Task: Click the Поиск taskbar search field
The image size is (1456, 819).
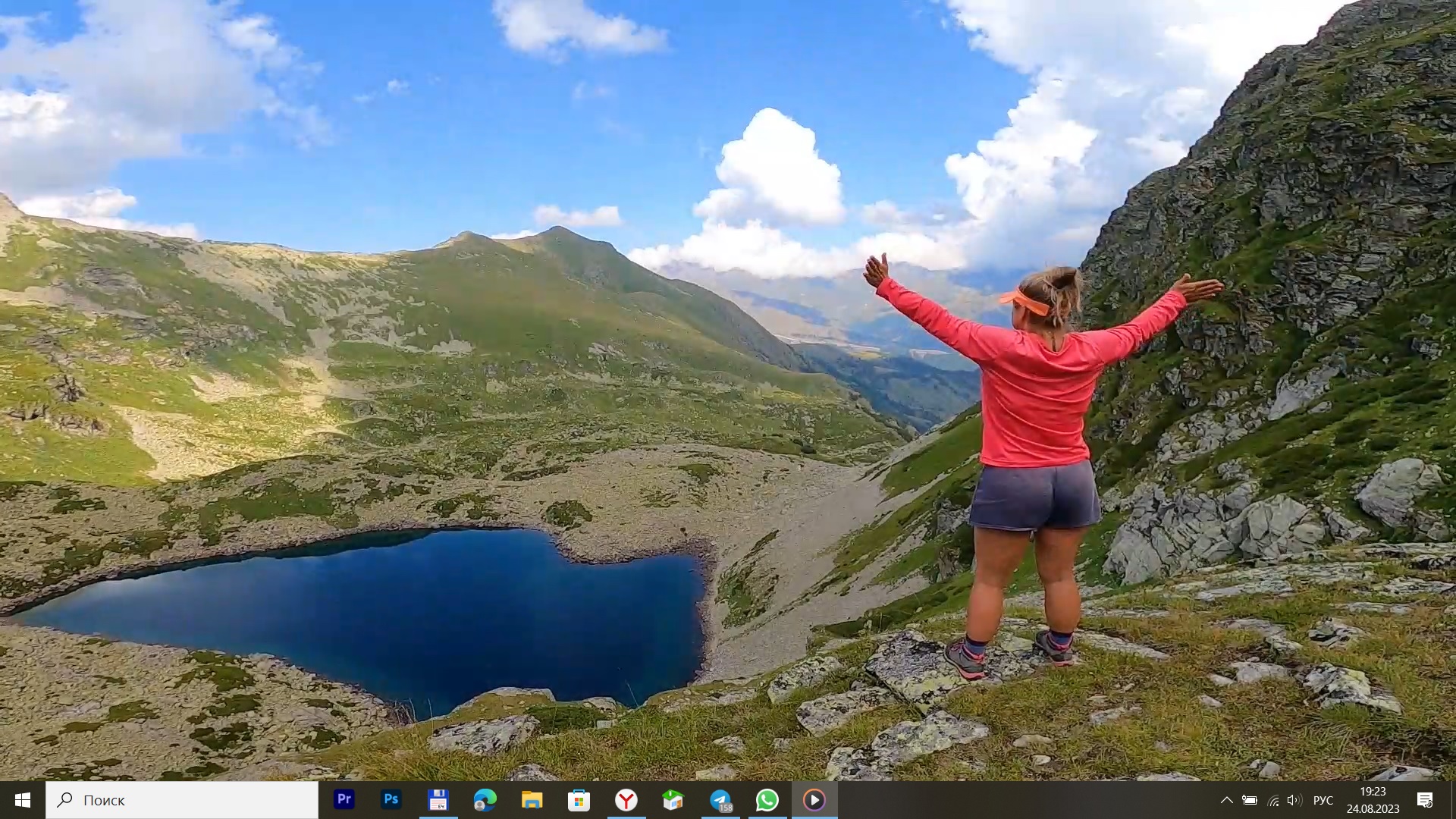Action: tap(182, 800)
